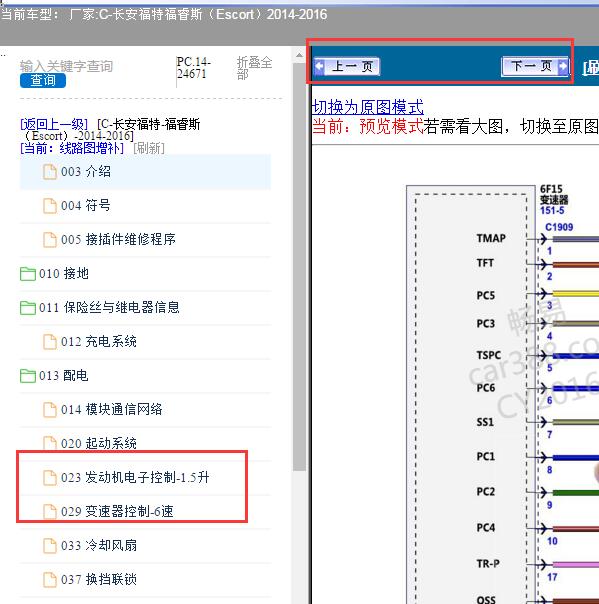Click the 刷新 refresh link

pyautogui.click(x=149, y=148)
